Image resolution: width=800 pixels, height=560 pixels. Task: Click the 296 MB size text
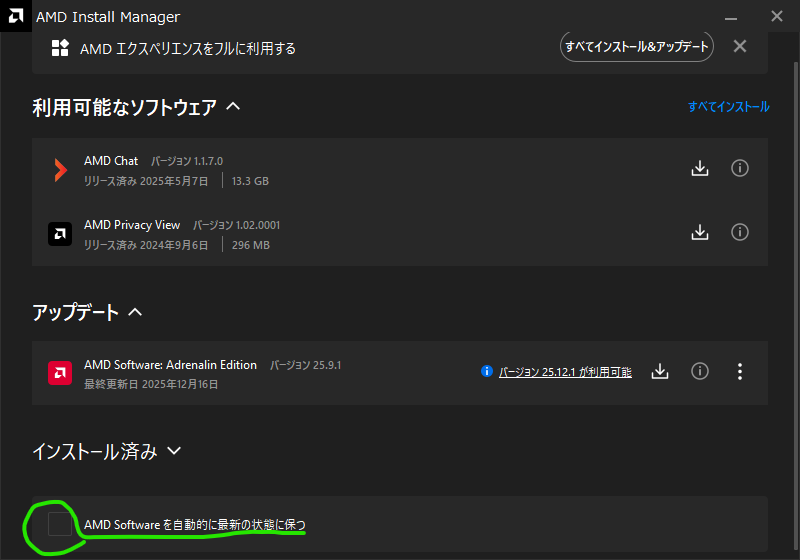click(251, 245)
